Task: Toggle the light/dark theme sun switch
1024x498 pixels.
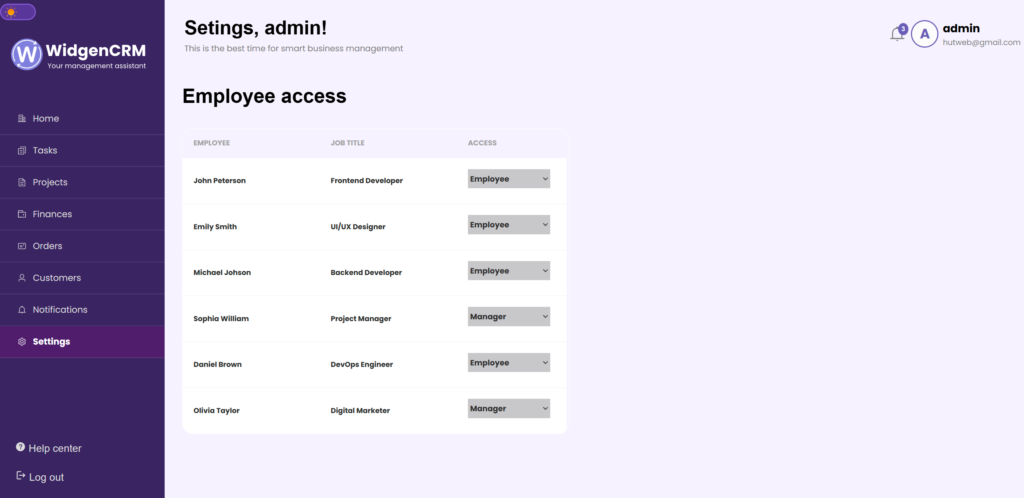Action: pyautogui.click(x=18, y=12)
